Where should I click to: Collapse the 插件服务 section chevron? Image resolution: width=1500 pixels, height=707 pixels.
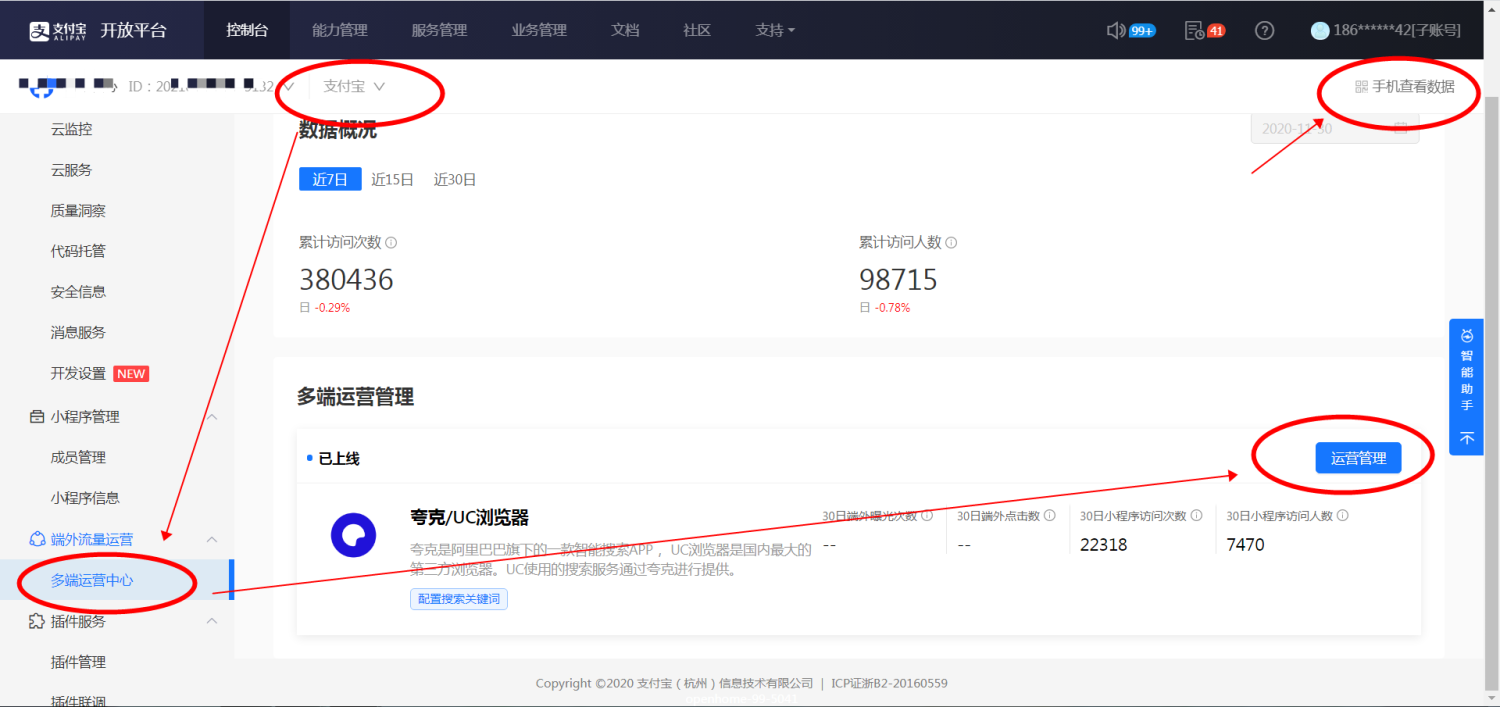(212, 621)
